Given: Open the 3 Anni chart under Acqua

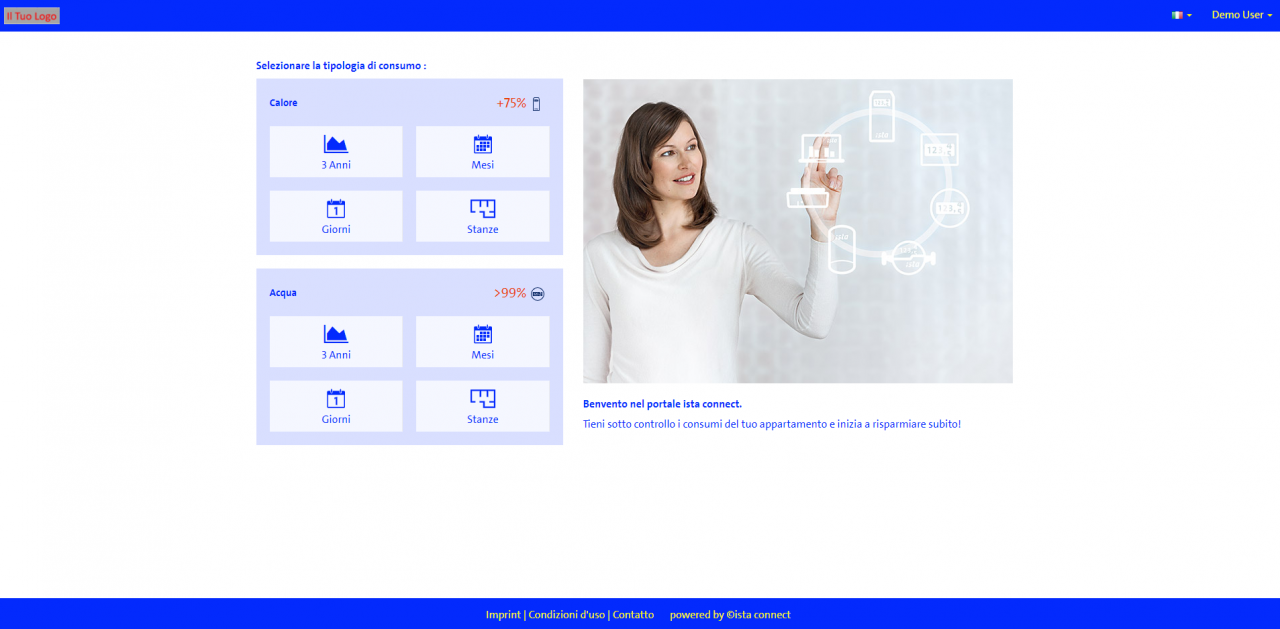Looking at the screenshot, I should [x=336, y=342].
